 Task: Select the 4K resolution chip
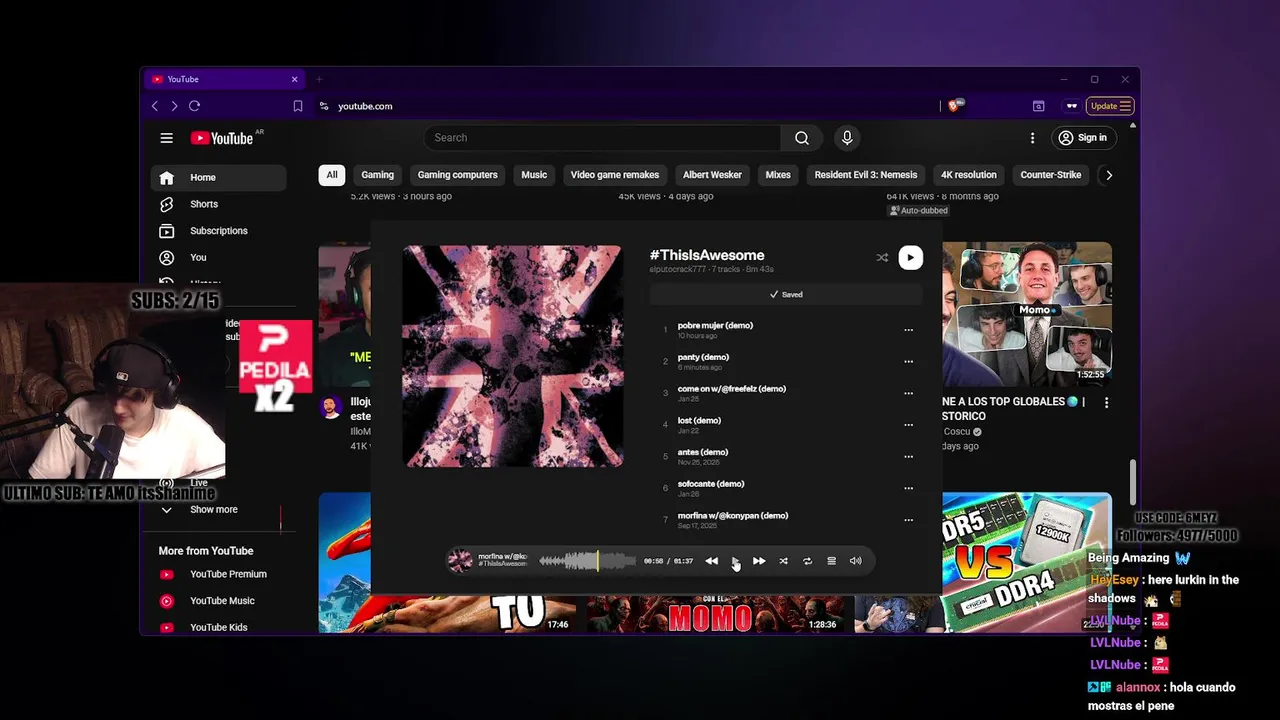point(969,175)
